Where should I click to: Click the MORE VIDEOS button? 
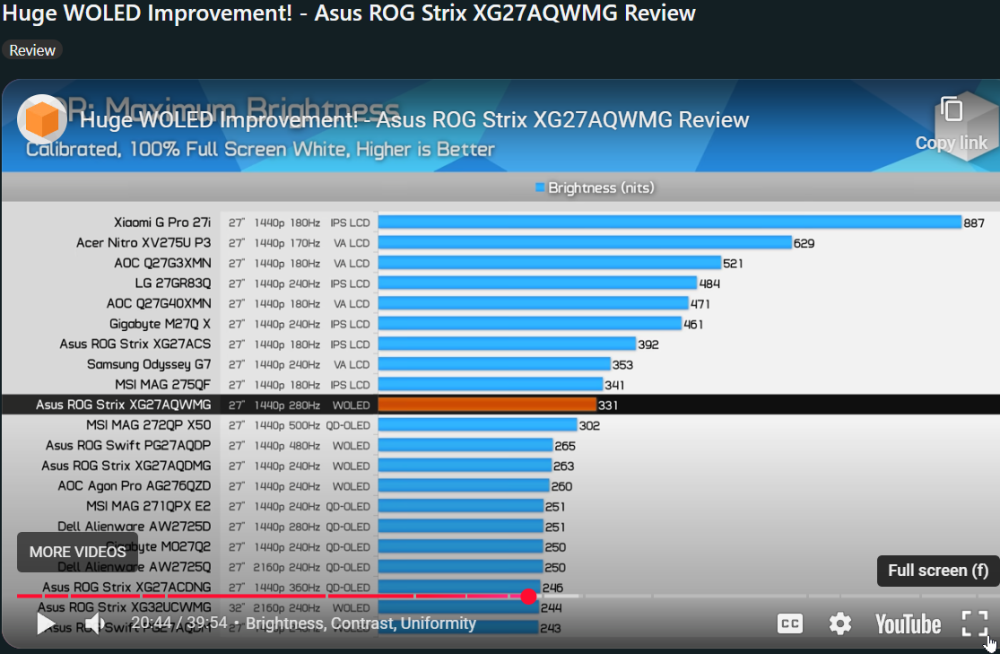pos(77,552)
